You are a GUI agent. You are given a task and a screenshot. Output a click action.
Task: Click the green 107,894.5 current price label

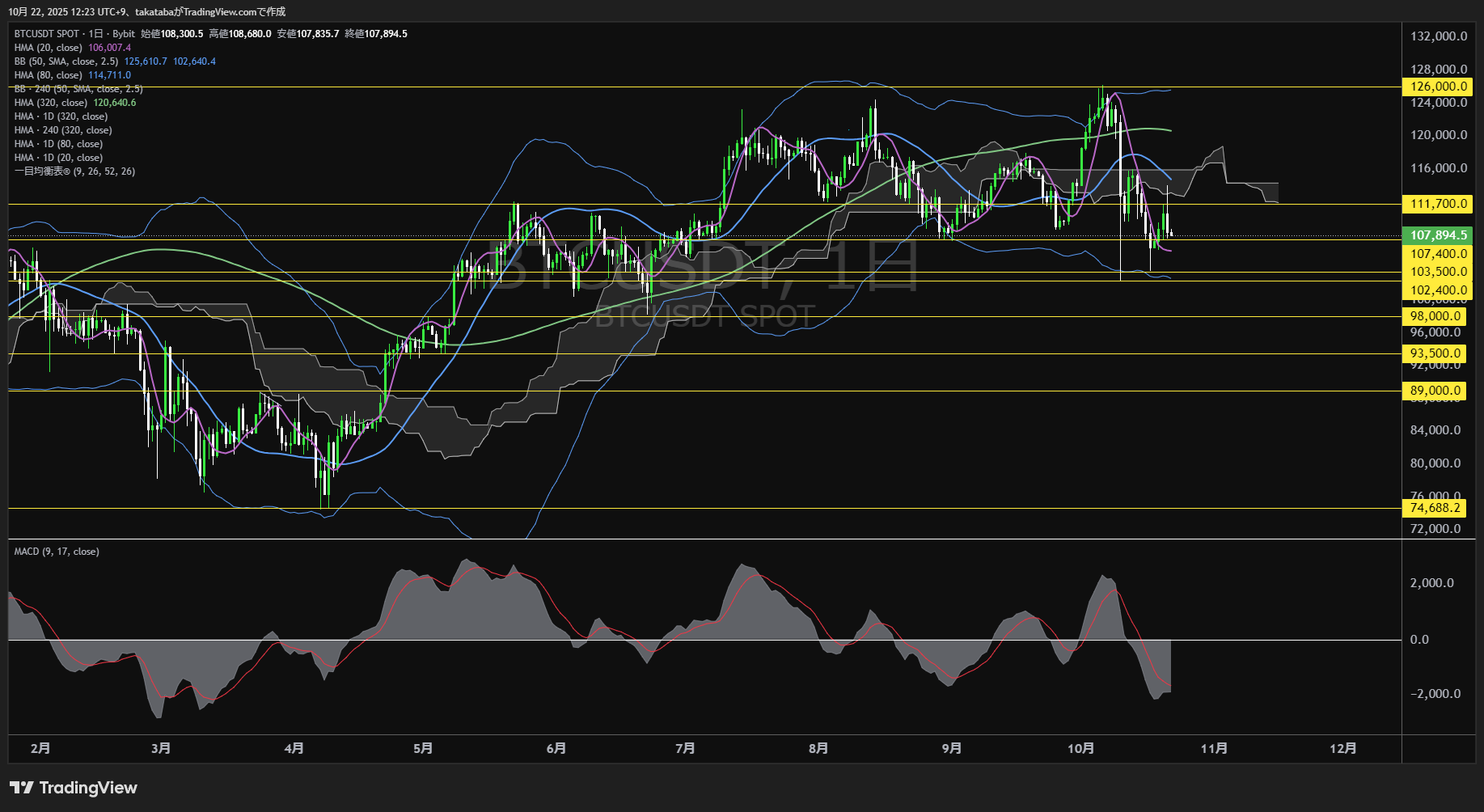pos(1438,235)
